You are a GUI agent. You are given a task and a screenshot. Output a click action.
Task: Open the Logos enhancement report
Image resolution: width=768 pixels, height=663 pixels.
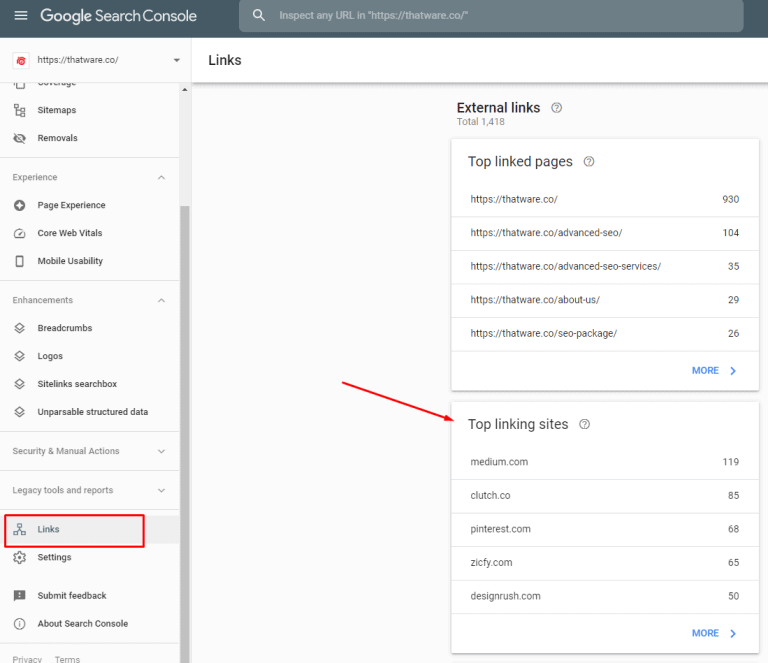pyautogui.click(x=50, y=356)
